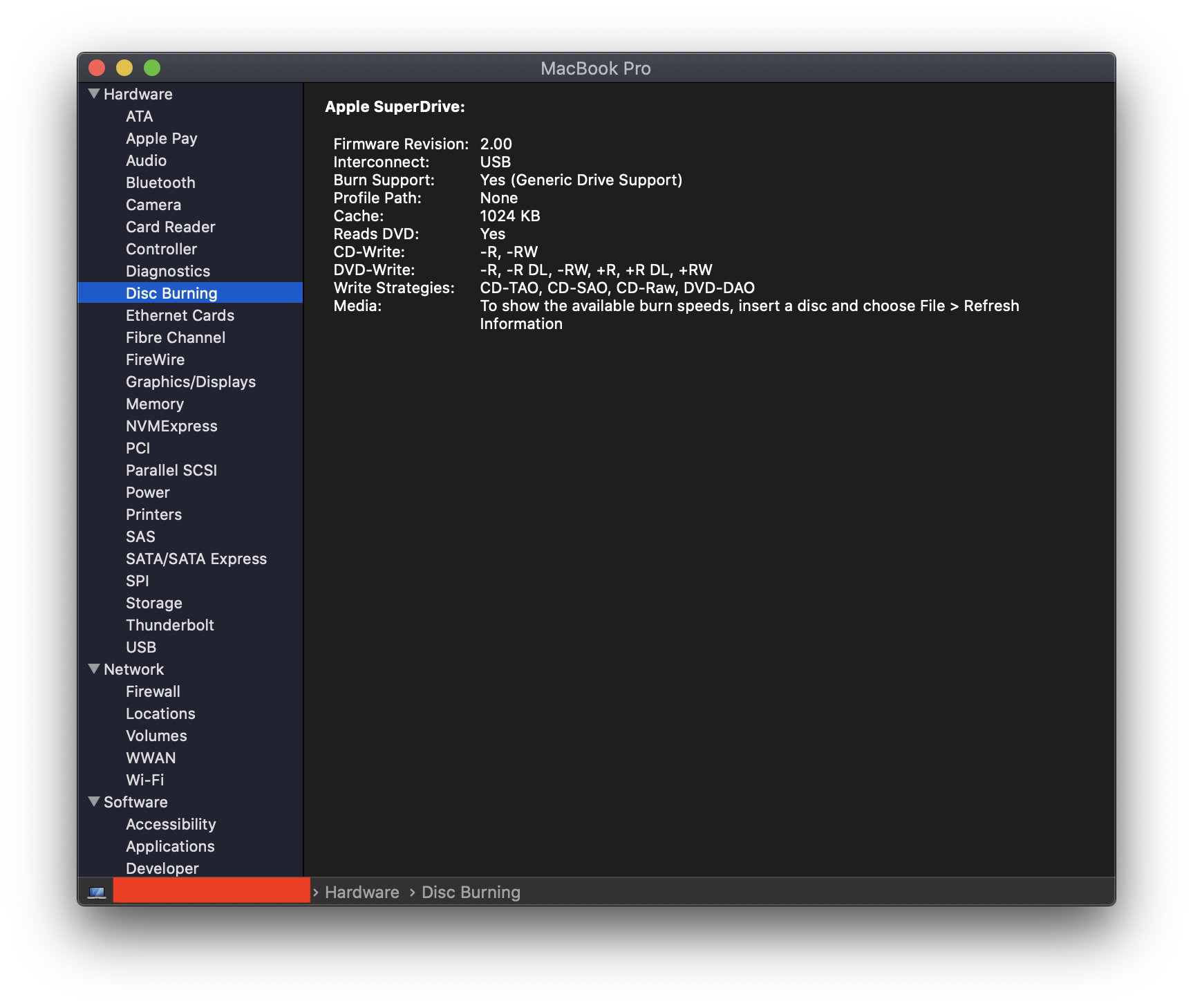The width and height of the screenshot is (1193, 1008).
Task: Click the Reads DVD value Yes
Action: click(493, 234)
